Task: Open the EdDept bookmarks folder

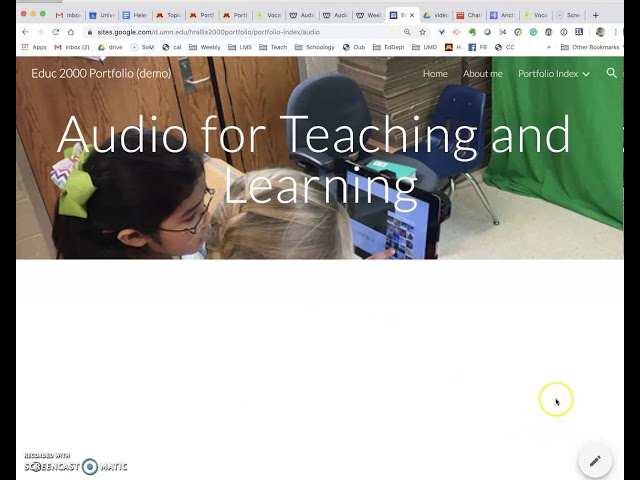Action: pos(388,47)
